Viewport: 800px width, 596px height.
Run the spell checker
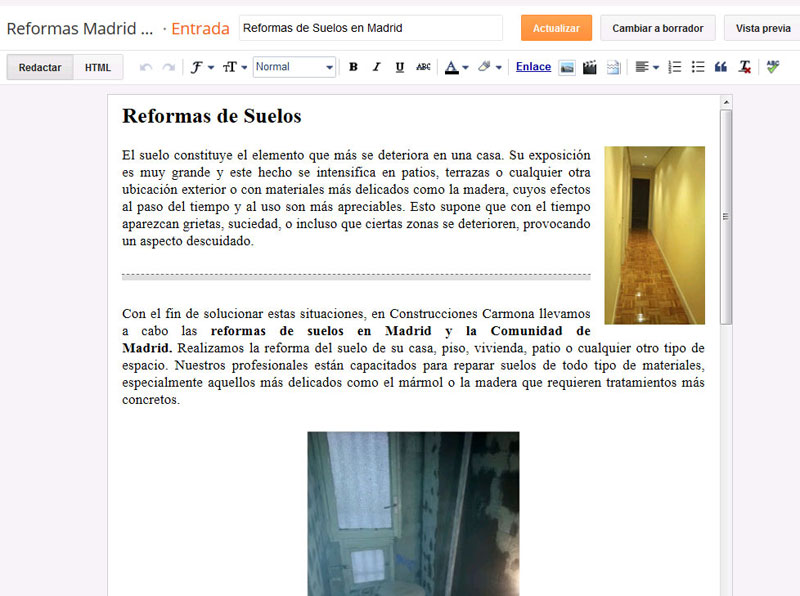pos(773,67)
